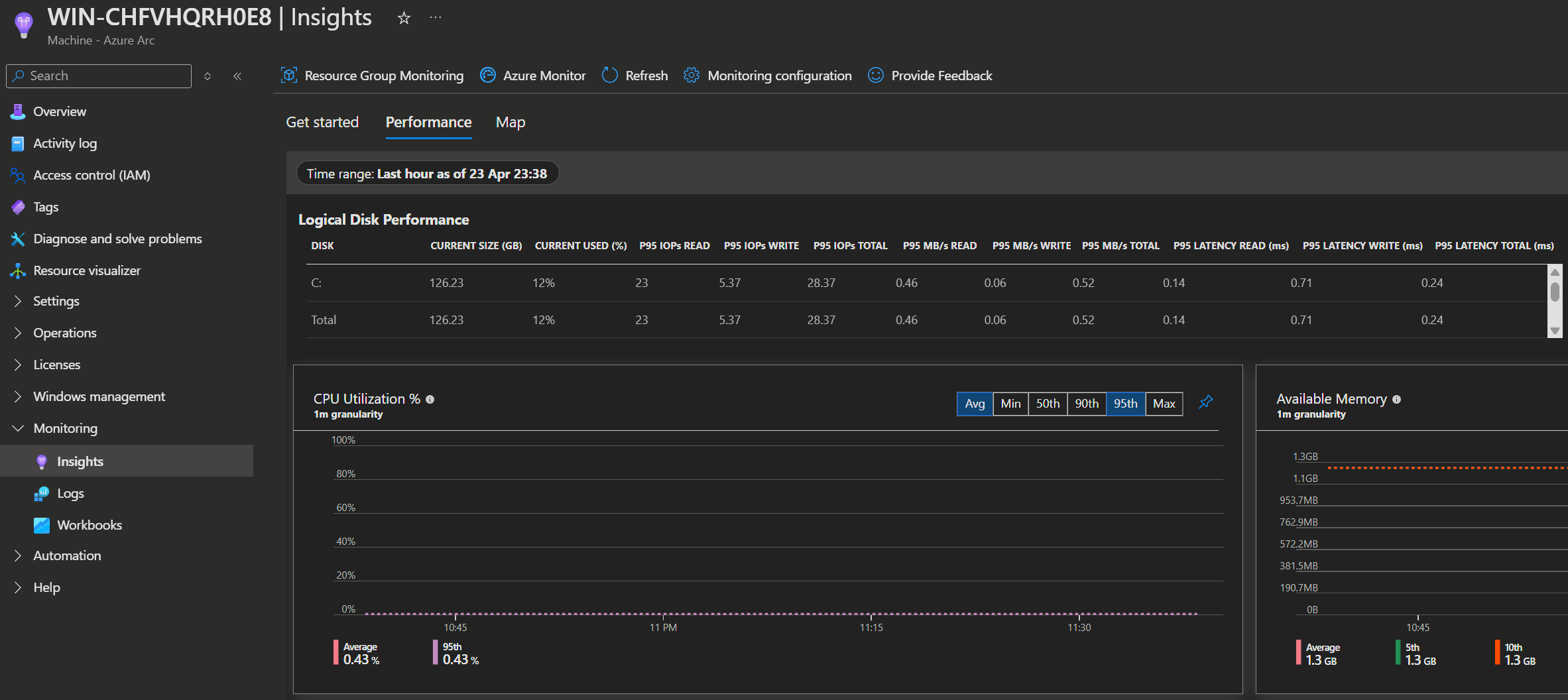Click the Insights sidebar bulb icon
The width and height of the screenshot is (1568, 700).
coord(42,461)
